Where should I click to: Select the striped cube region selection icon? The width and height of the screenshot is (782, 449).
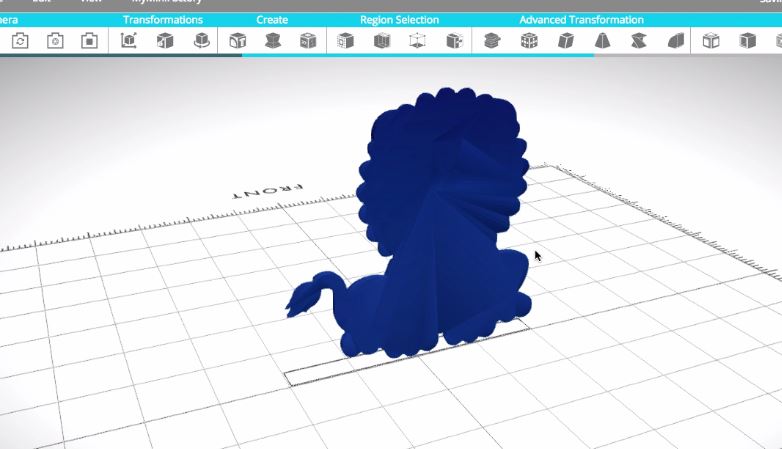coord(382,40)
